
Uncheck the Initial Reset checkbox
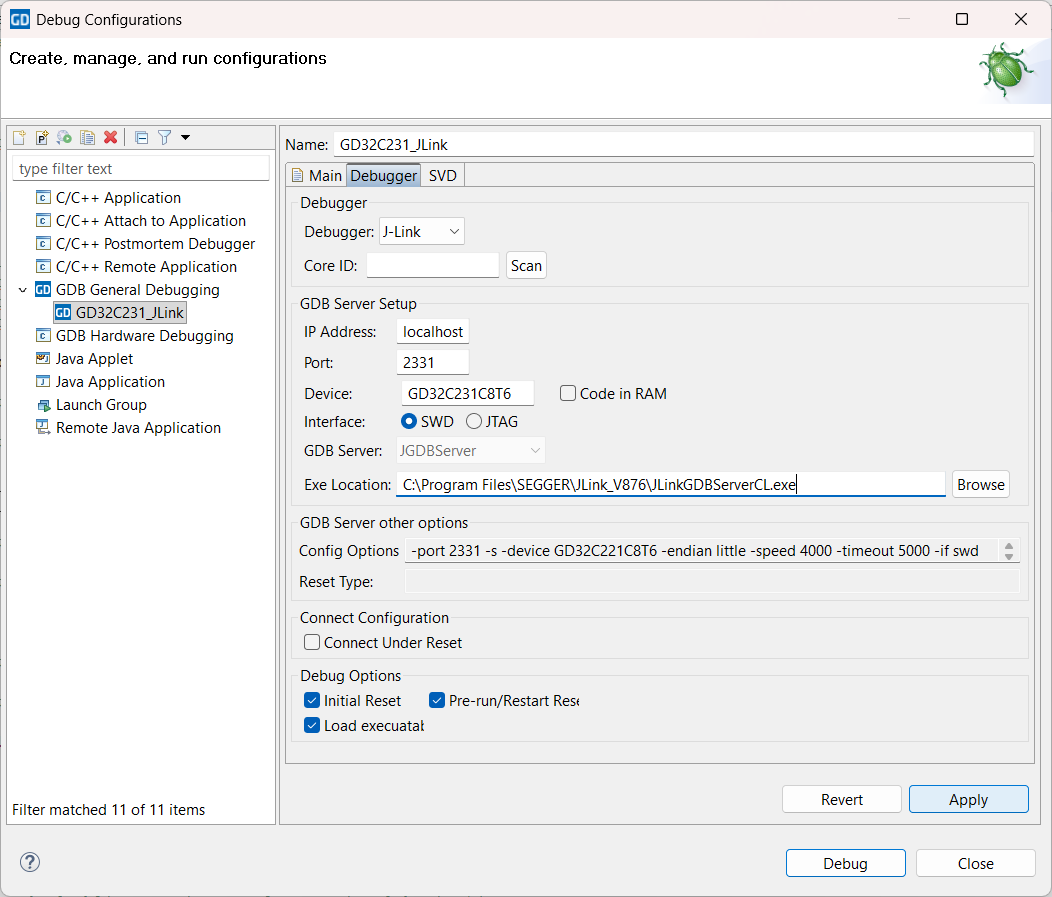tap(312, 701)
